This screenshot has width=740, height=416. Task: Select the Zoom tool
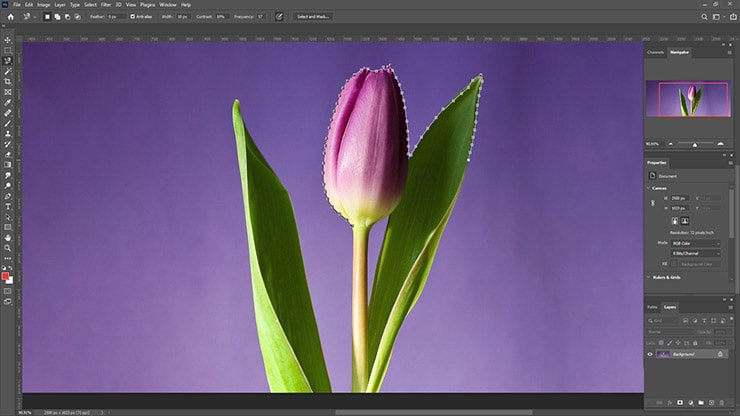coord(8,247)
